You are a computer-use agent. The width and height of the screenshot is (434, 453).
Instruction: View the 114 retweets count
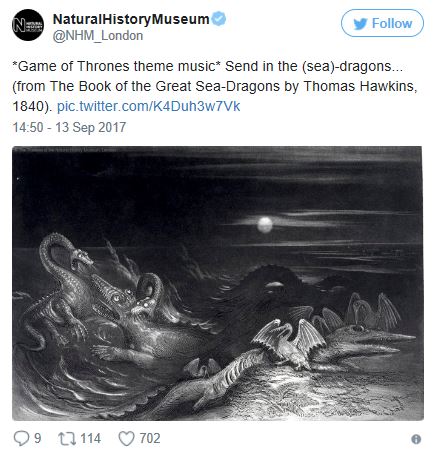coord(90,438)
